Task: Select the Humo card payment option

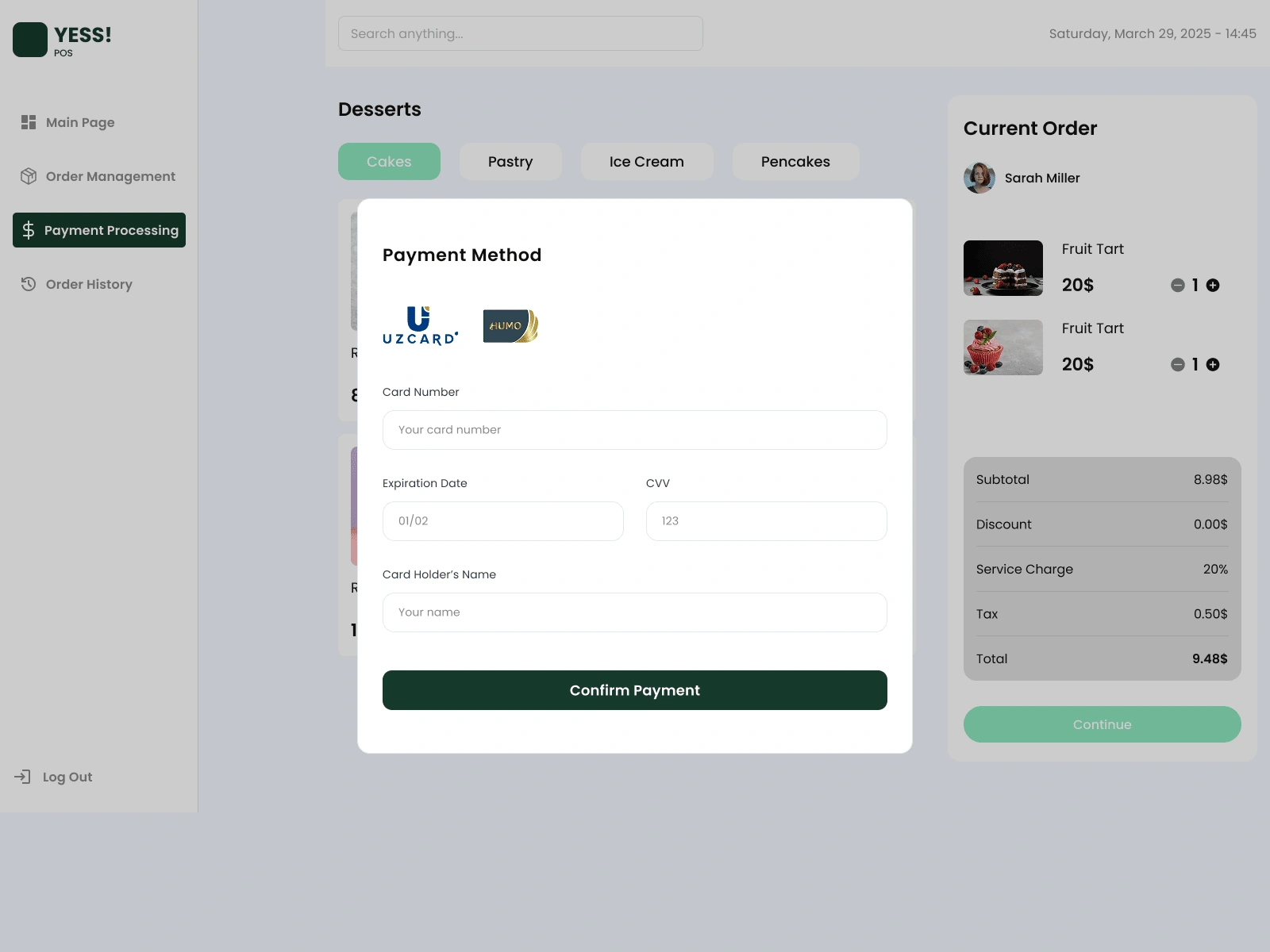Action: pos(510,326)
